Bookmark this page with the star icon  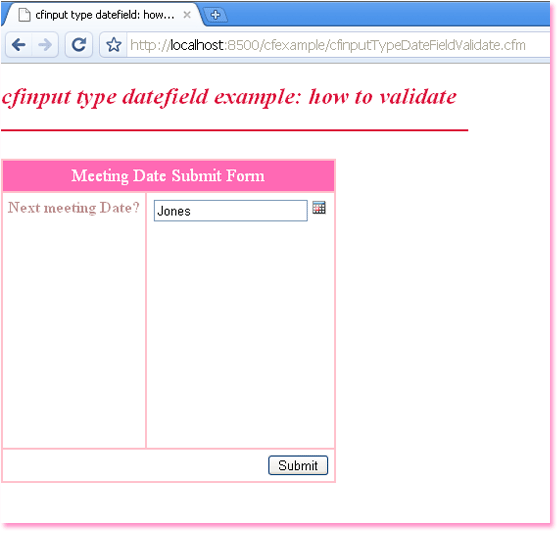[x=114, y=45]
